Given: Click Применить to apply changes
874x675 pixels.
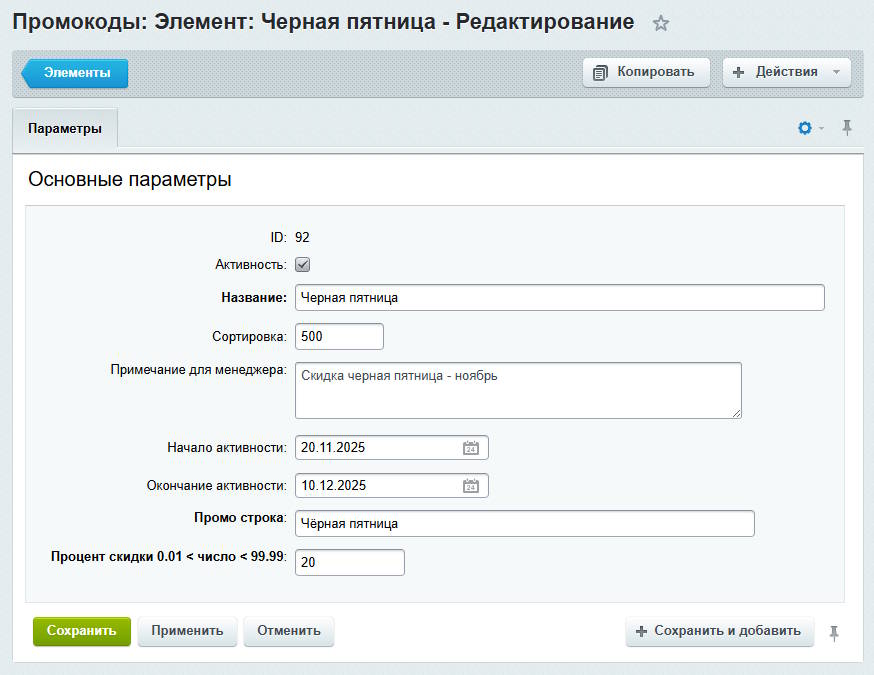Looking at the screenshot, I should pos(187,631).
